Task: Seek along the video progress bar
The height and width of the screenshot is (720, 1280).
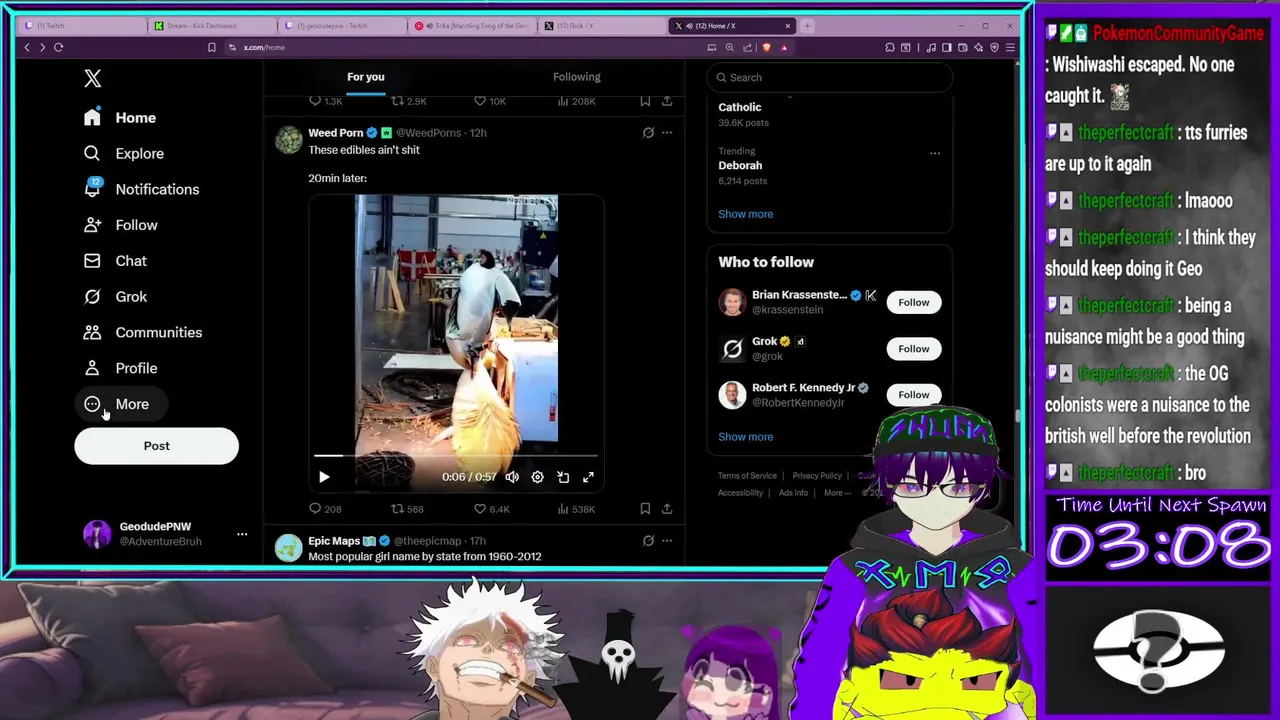Action: [456, 456]
